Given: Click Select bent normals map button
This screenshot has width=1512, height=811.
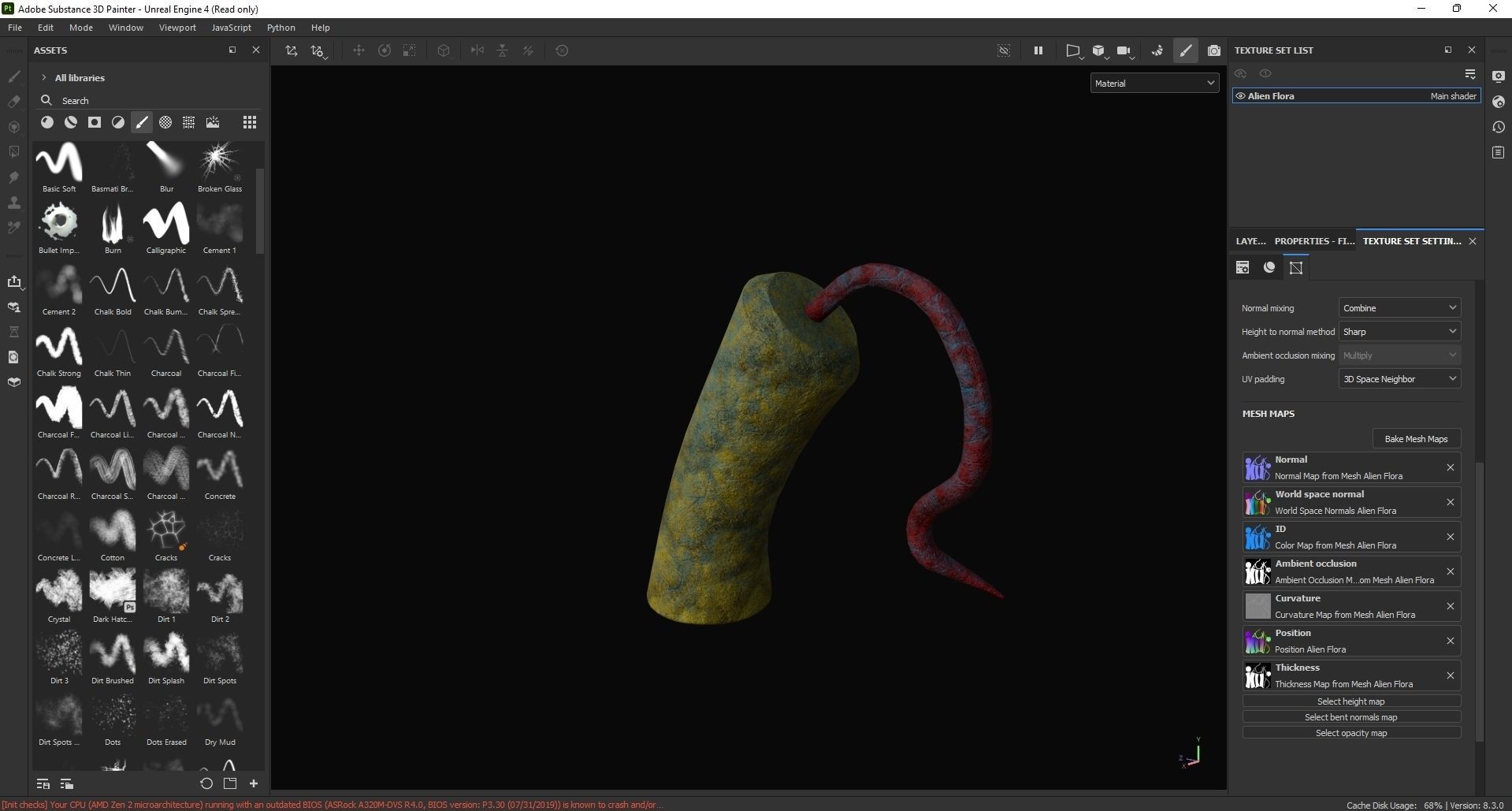Looking at the screenshot, I should pyautogui.click(x=1351, y=717).
